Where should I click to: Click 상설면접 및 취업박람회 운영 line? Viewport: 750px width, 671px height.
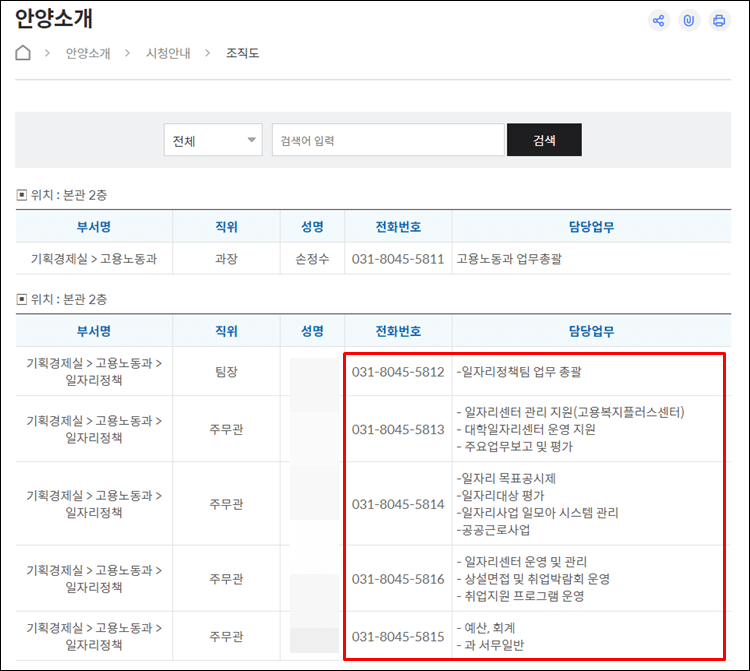[533, 579]
